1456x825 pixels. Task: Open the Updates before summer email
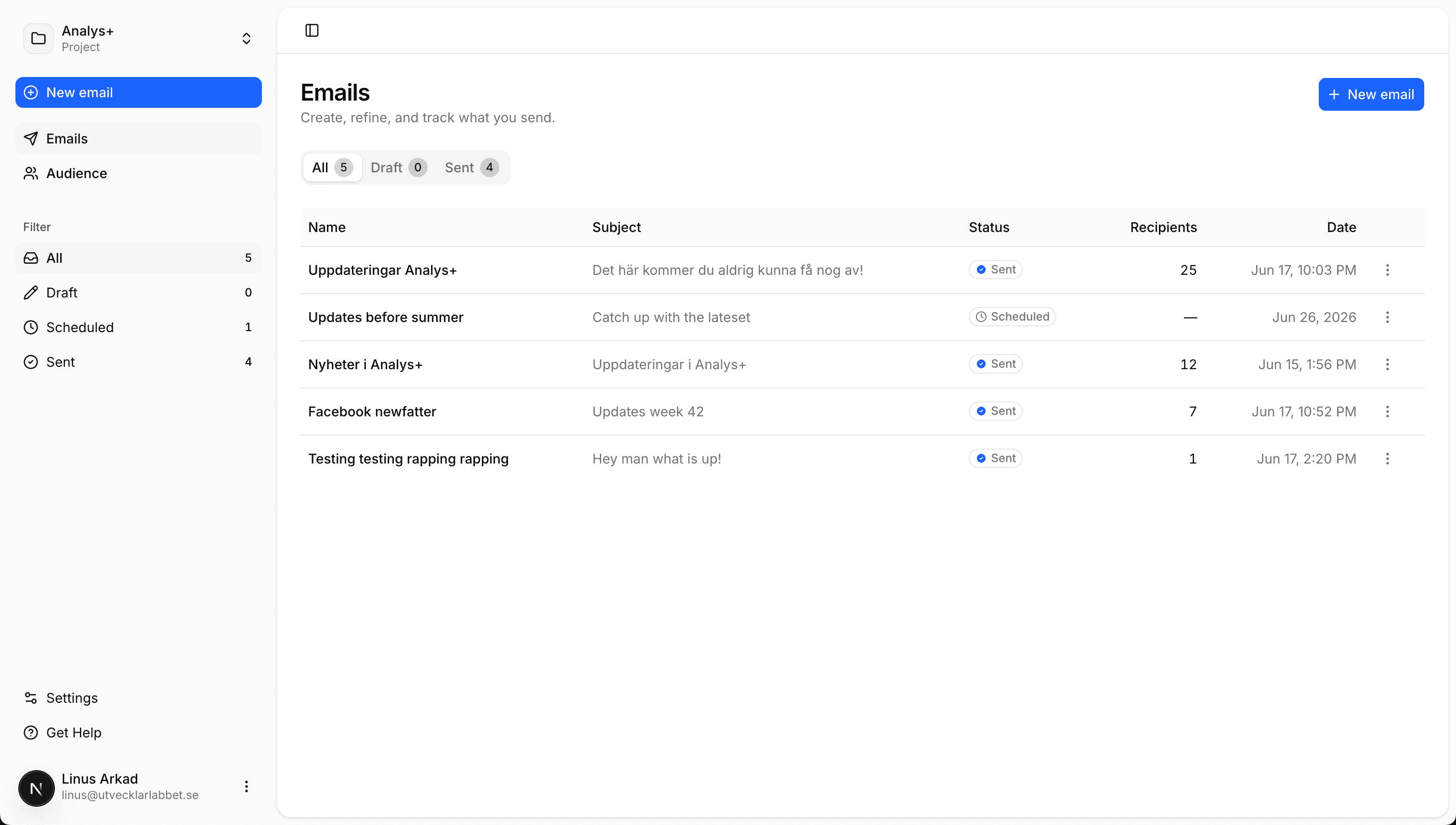tap(386, 317)
